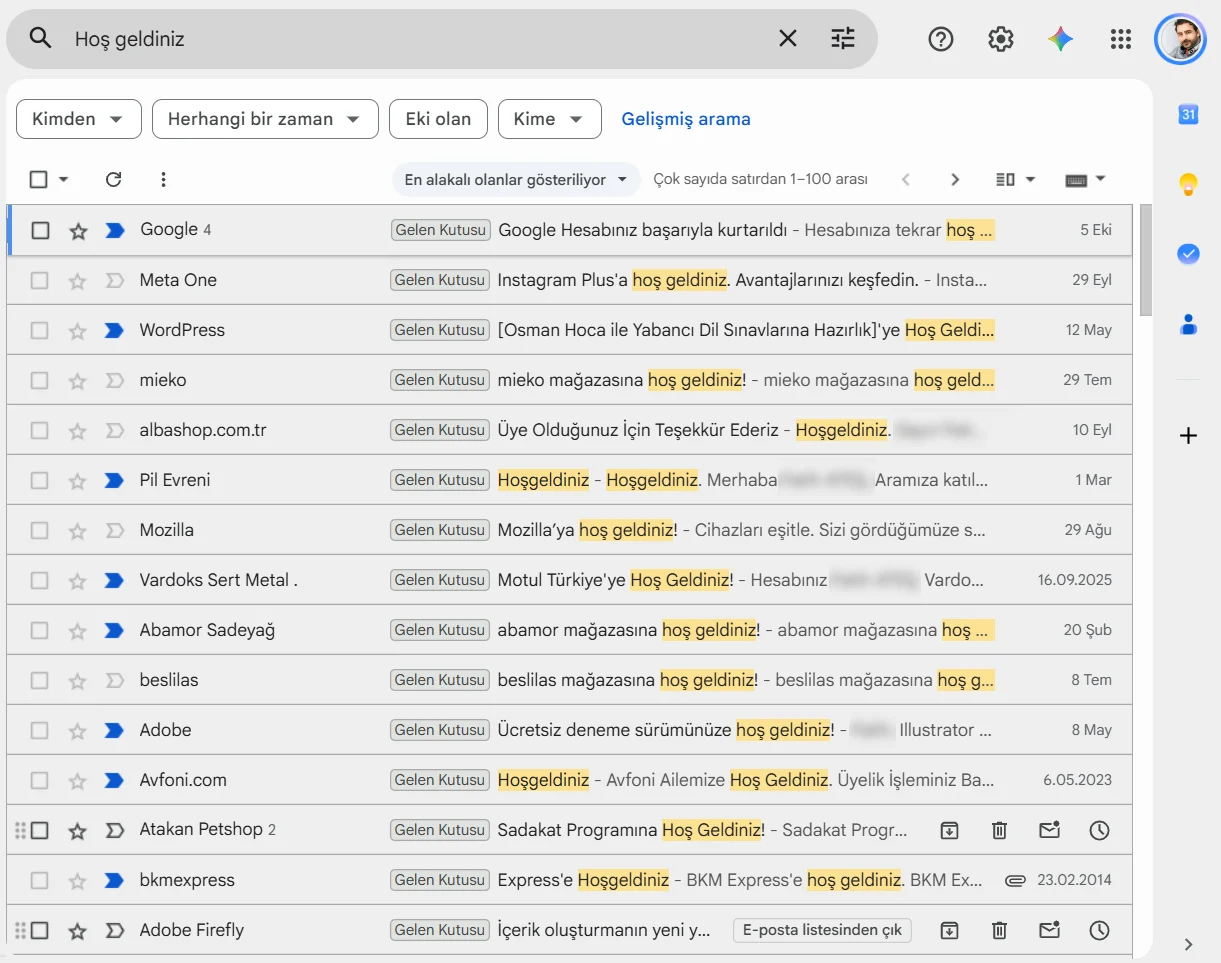Star the Google email
Screen dimensions: 1221x963
(78, 231)
